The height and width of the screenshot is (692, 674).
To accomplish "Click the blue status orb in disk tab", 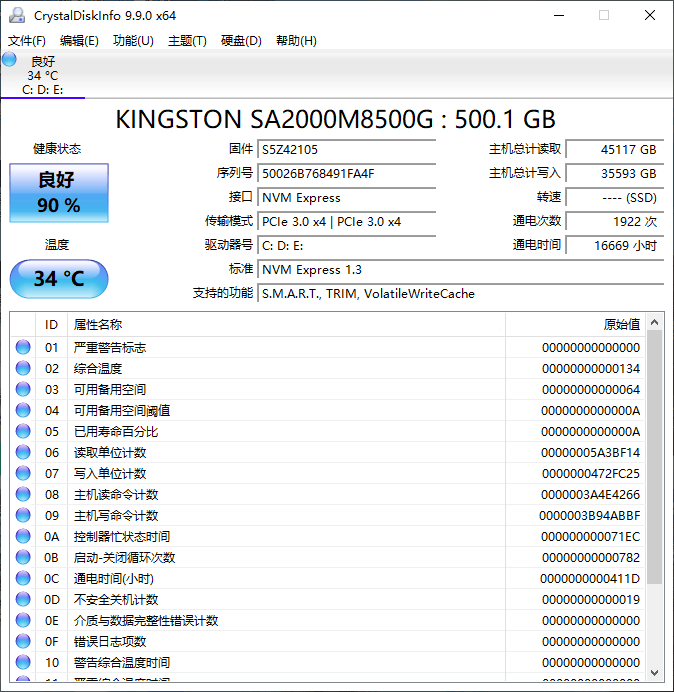I will [9, 59].
